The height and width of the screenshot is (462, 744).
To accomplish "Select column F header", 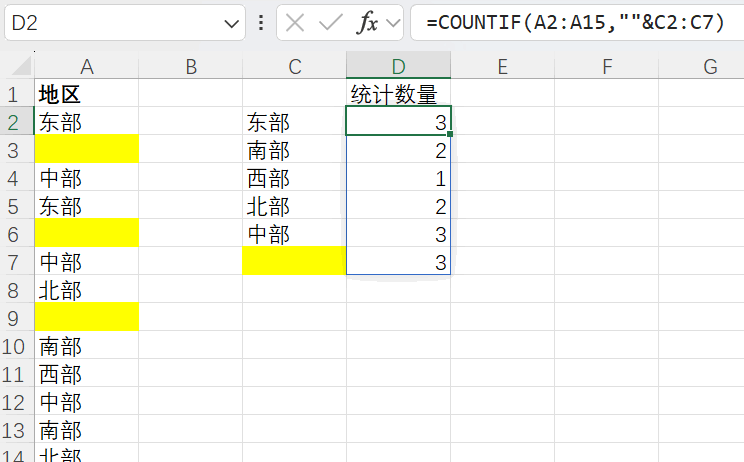I will [606, 66].
